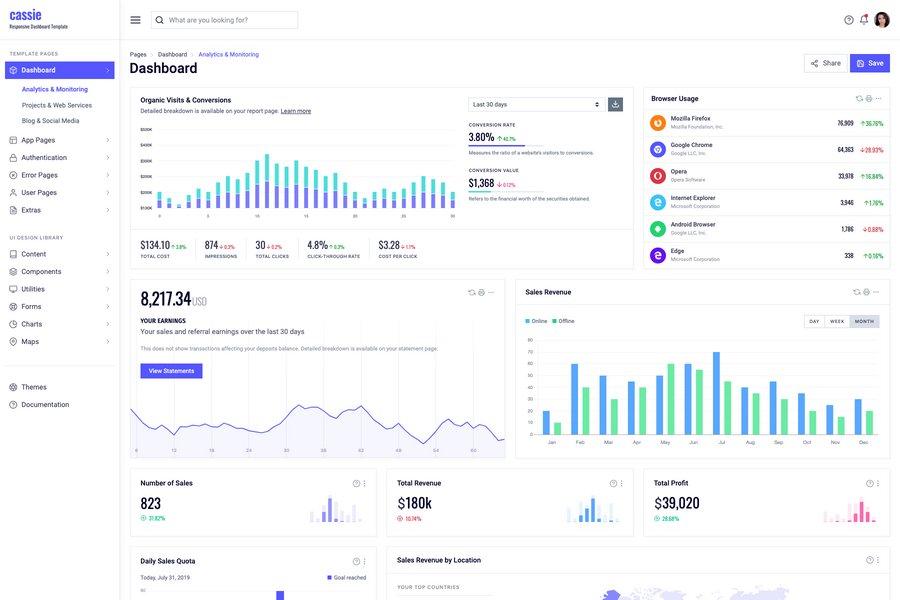
Task: Open Analytics & Monitoring from the breadcrumb
Action: click(x=228, y=52)
